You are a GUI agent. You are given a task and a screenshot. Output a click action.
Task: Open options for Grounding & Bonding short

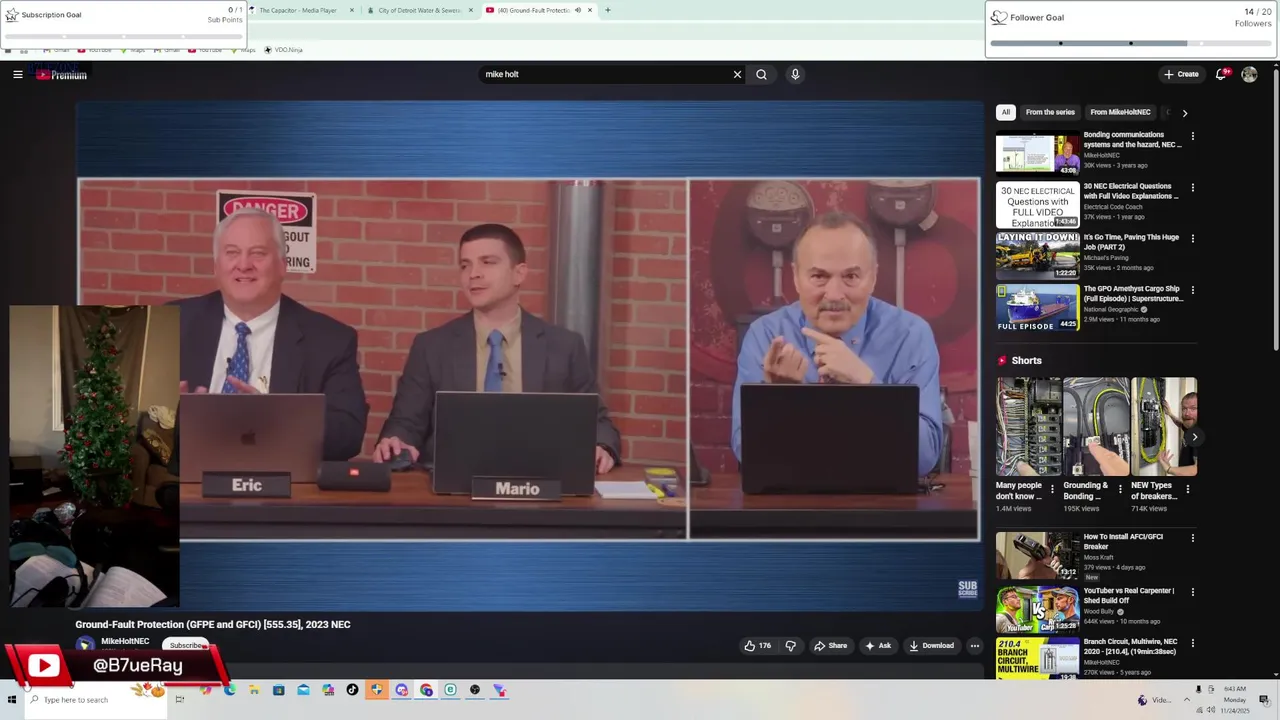pos(1120,489)
